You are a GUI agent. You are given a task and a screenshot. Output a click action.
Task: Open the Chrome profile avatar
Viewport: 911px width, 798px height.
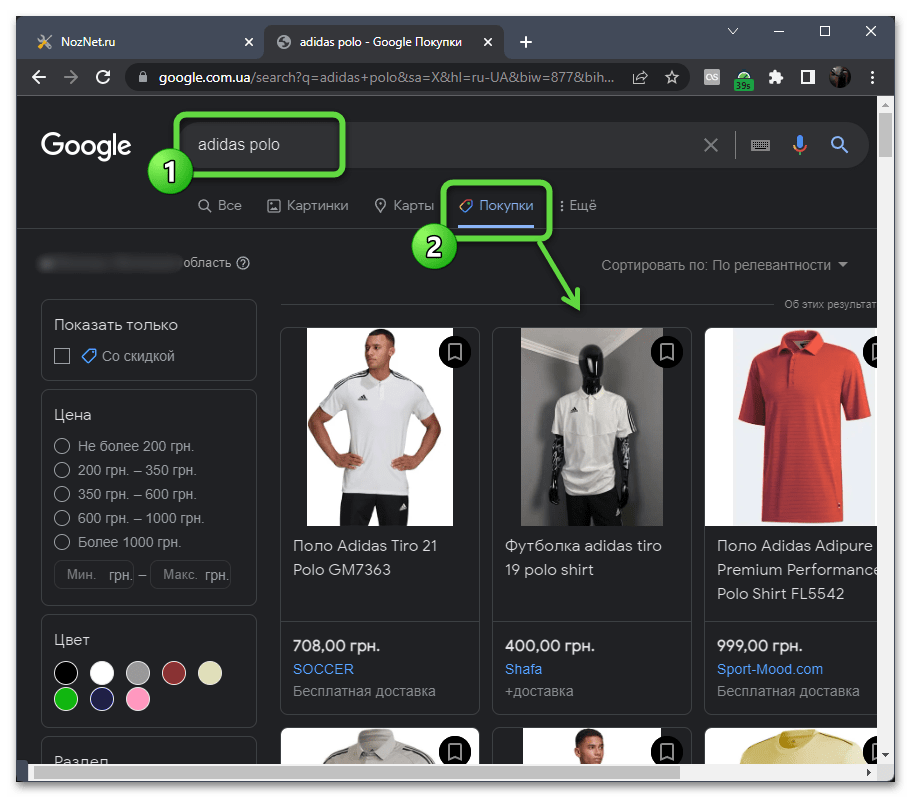pyautogui.click(x=840, y=77)
